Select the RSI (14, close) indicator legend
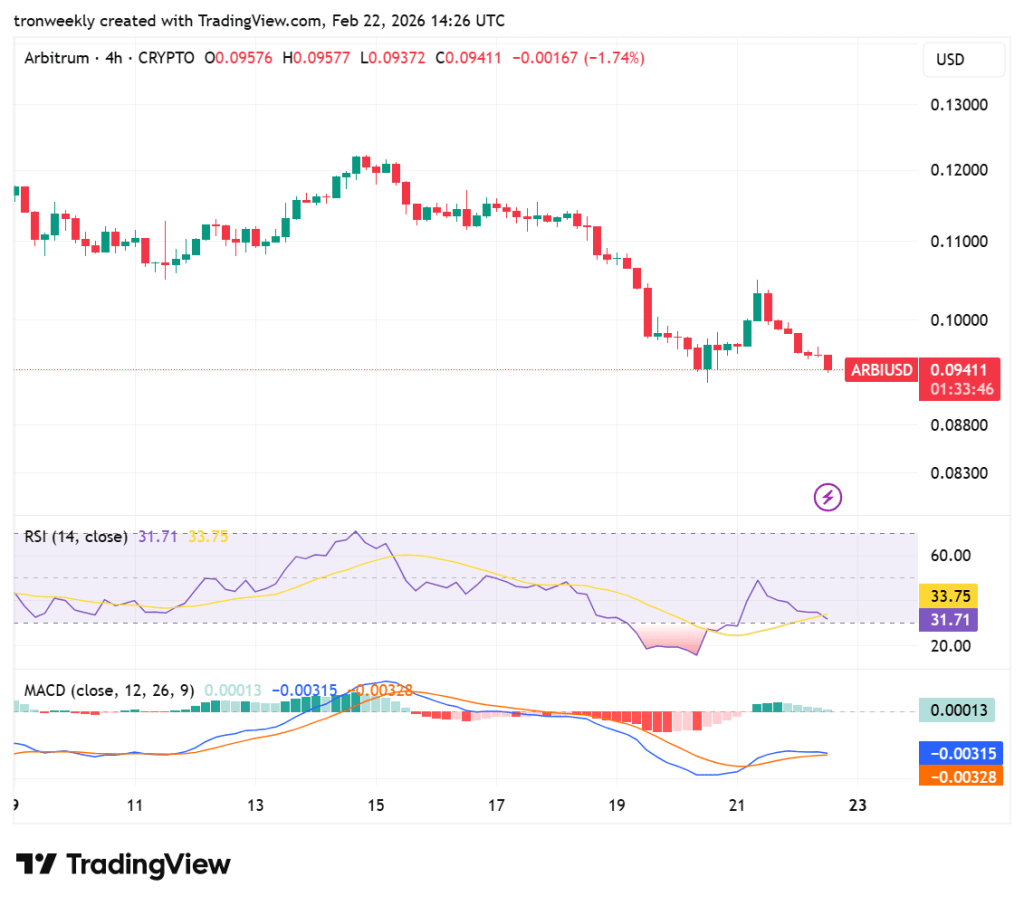Screen dimensions: 1024x905 (x=76, y=537)
